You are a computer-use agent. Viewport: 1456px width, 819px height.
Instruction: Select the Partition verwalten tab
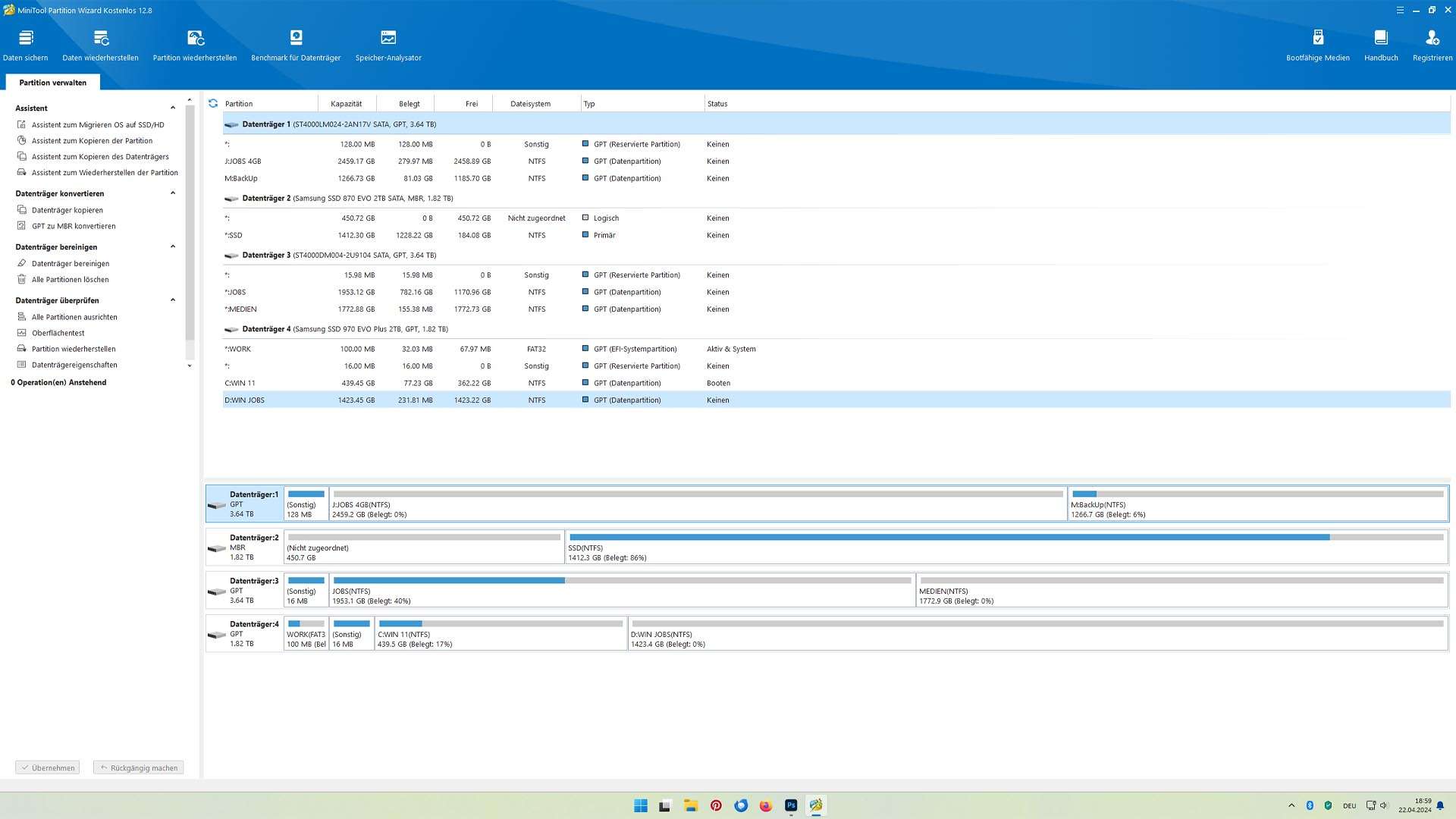pos(52,83)
